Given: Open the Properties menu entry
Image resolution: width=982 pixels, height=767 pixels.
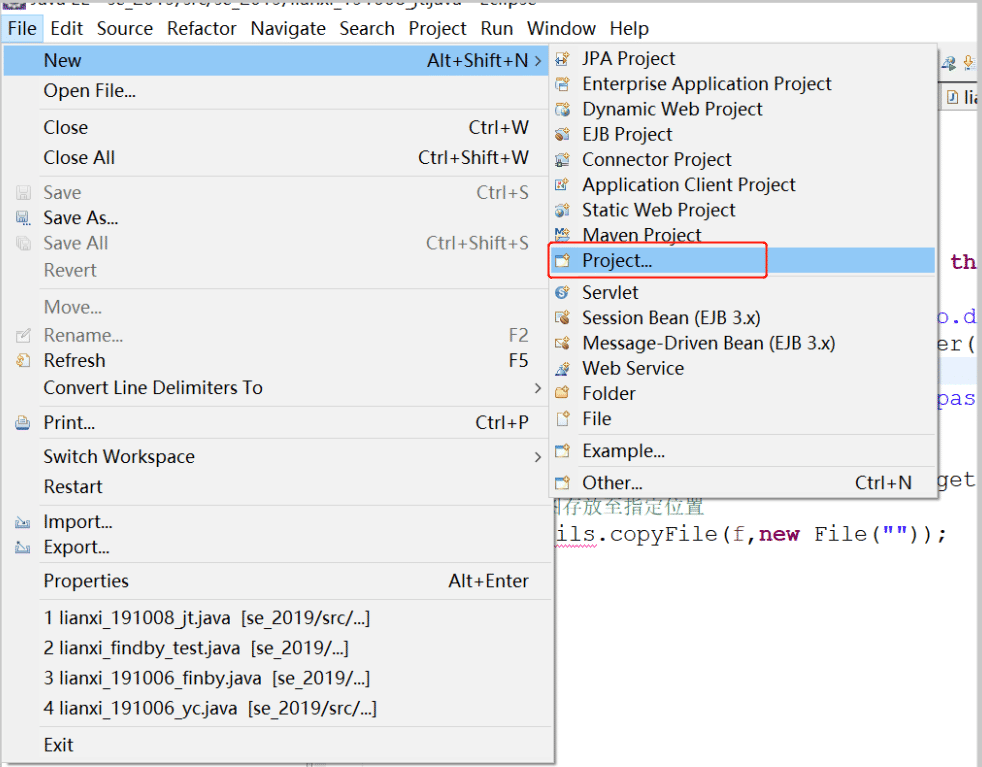Looking at the screenshot, I should [86, 581].
